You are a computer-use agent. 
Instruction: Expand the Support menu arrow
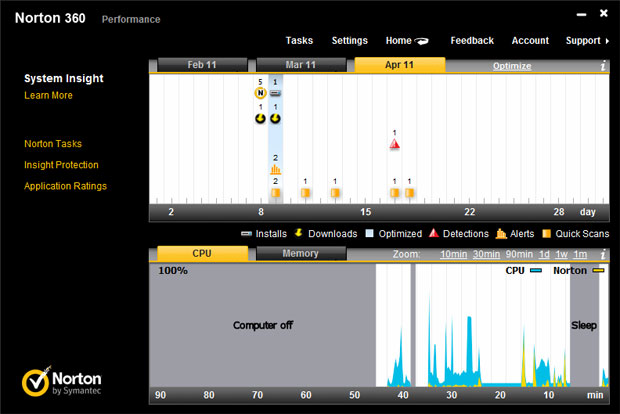pyautogui.click(x=607, y=41)
